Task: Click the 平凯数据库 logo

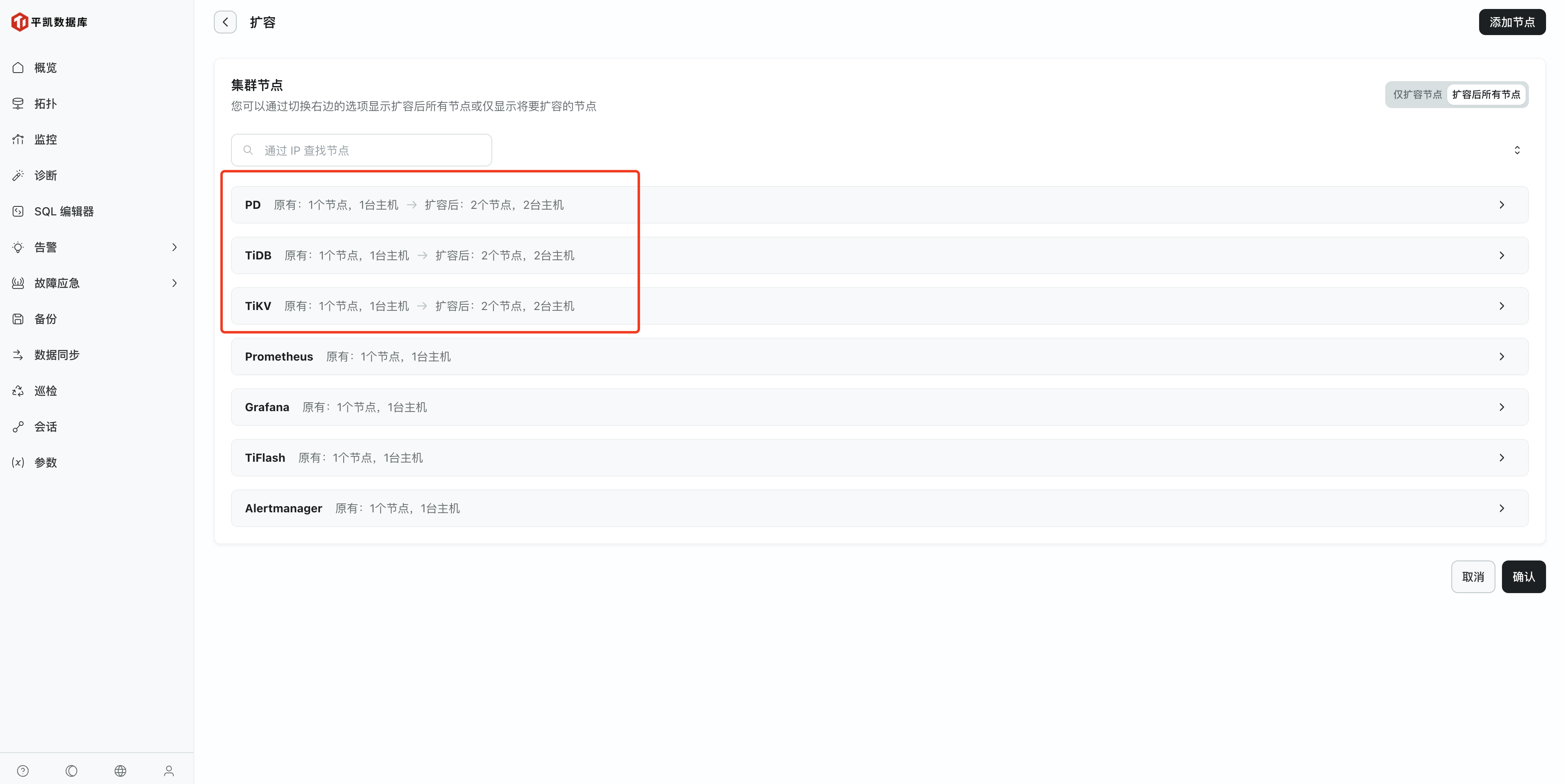Action: (x=50, y=22)
